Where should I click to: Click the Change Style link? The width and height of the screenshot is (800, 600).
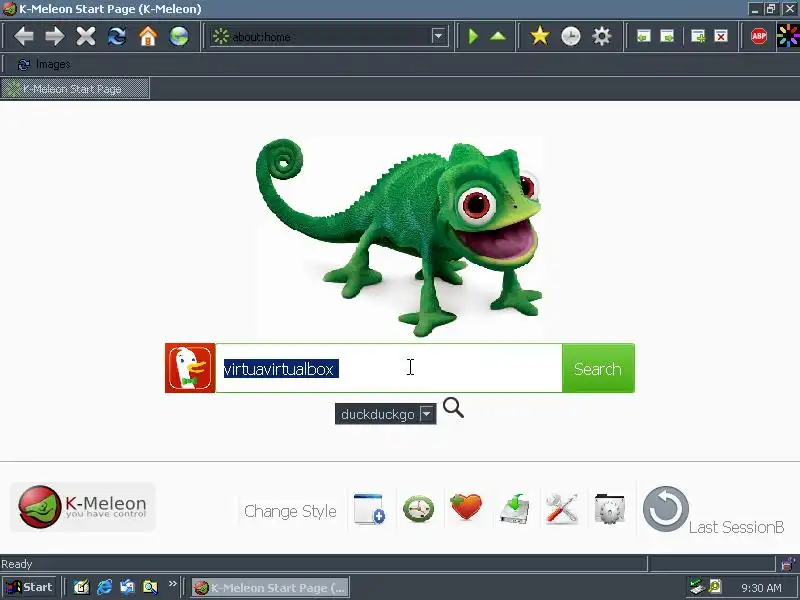(x=290, y=511)
